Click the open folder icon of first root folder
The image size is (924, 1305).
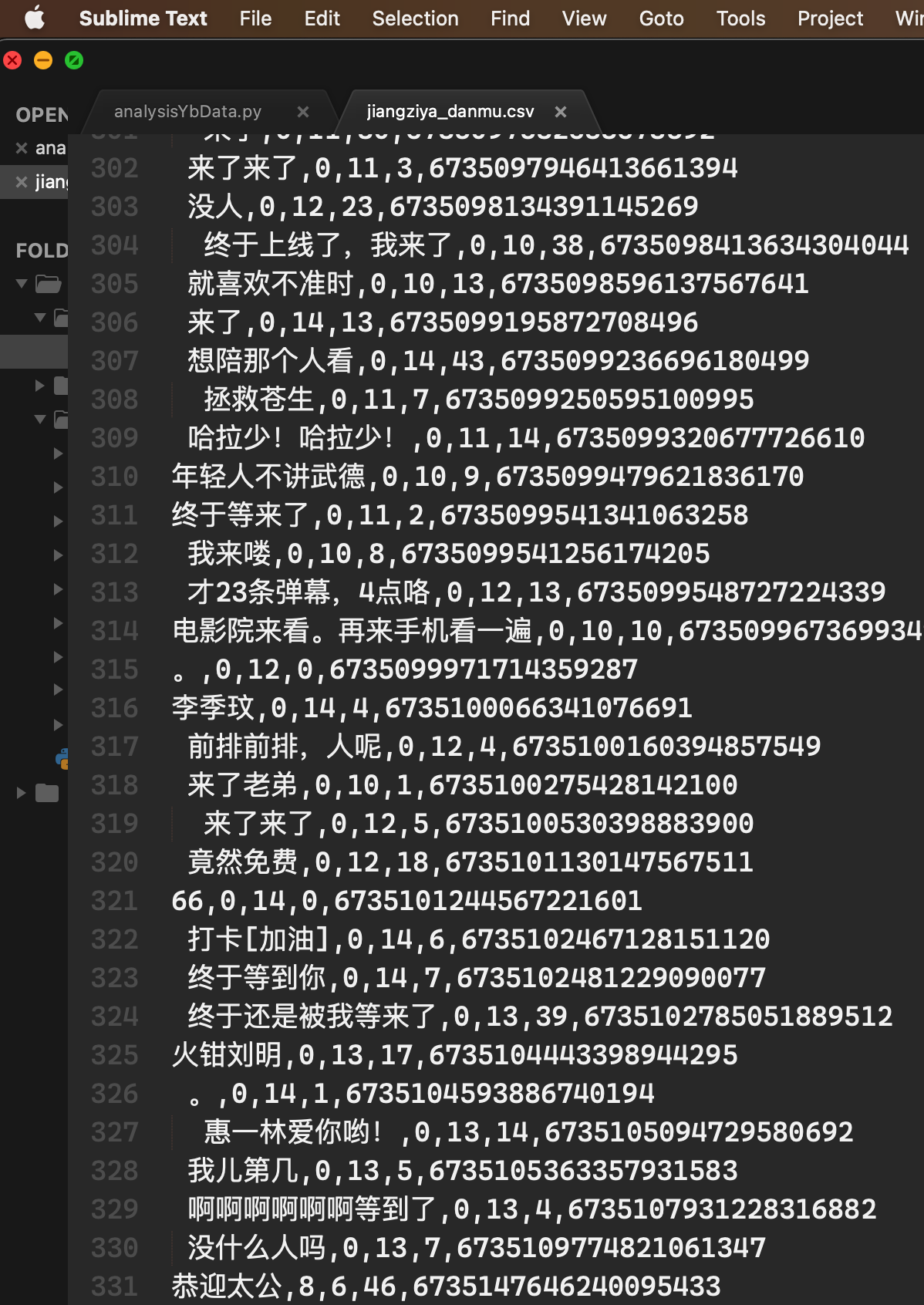click(48, 284)
